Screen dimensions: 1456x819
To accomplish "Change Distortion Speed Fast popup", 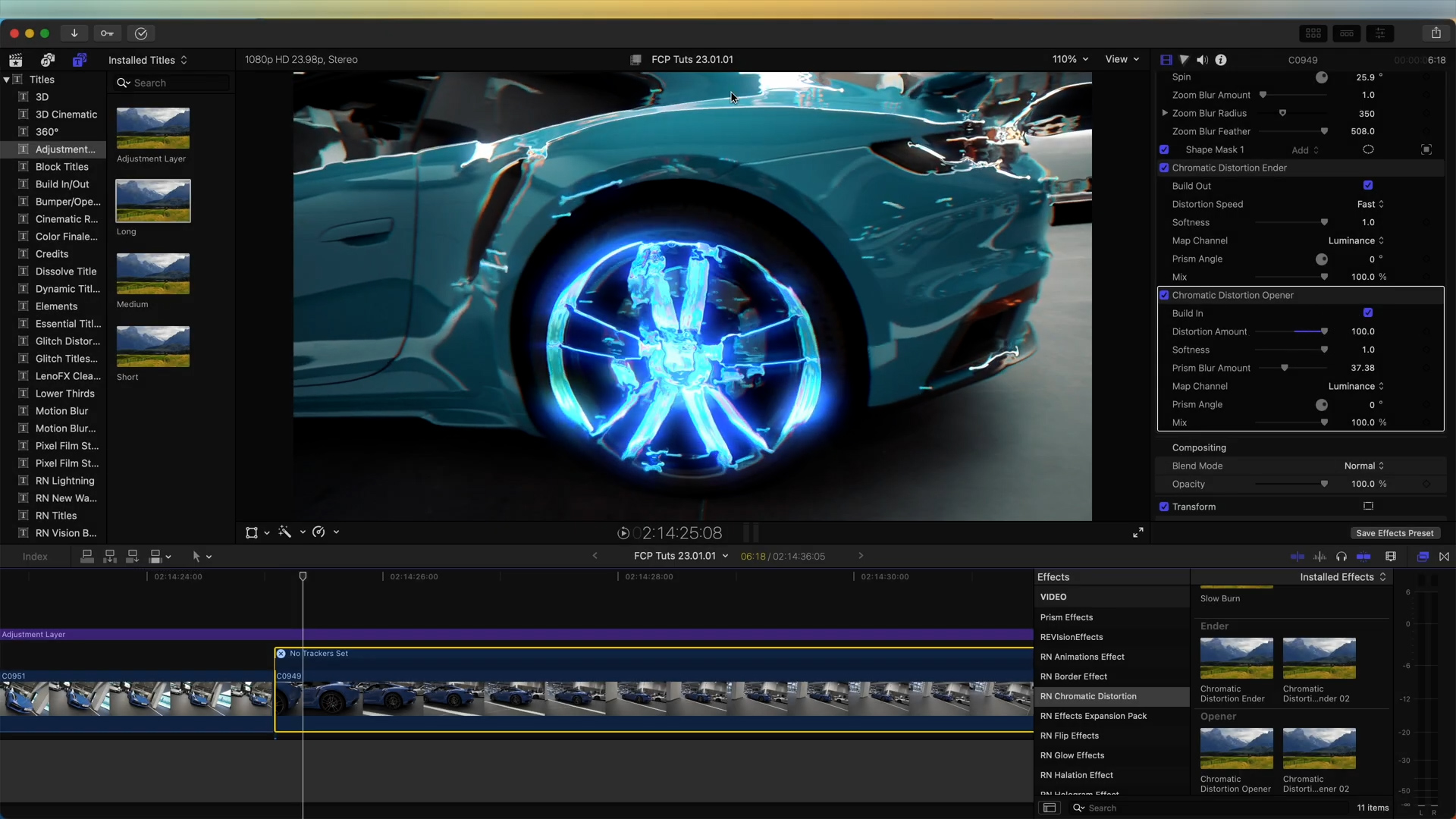I will tap(1370, 204).
